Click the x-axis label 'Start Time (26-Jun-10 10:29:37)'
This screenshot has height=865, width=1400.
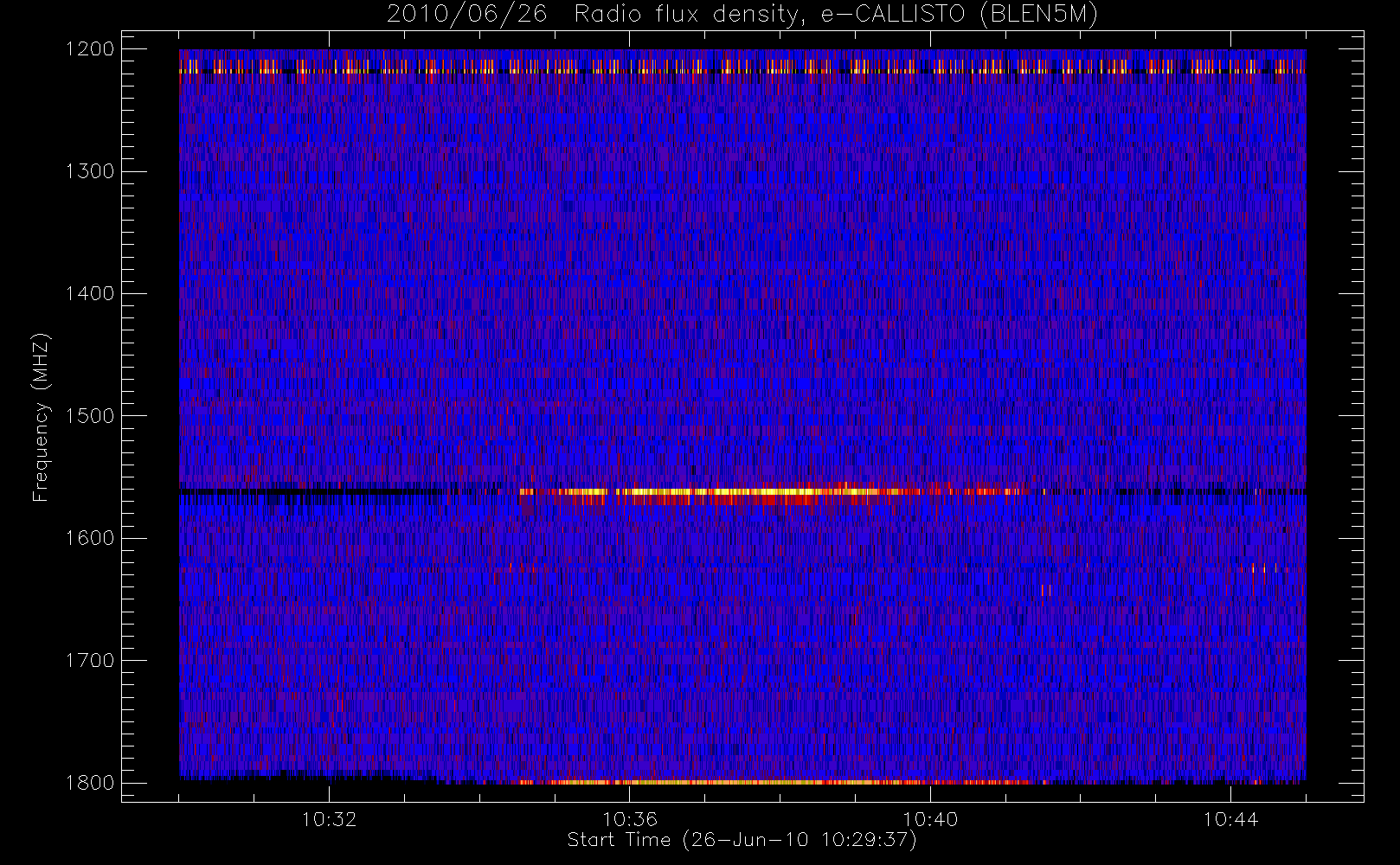pos(742,840)
